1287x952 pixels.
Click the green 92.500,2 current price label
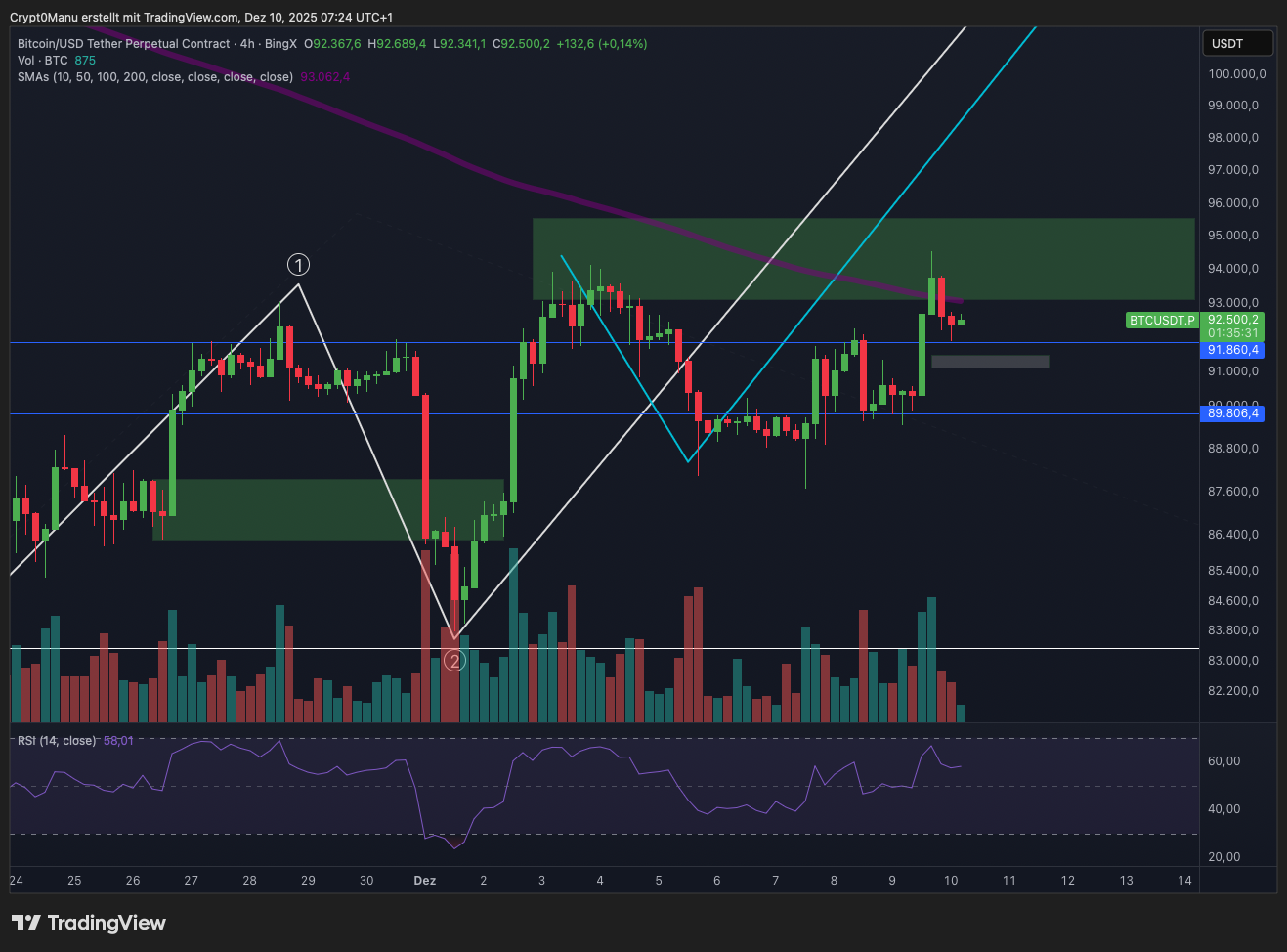(1232, 320)
